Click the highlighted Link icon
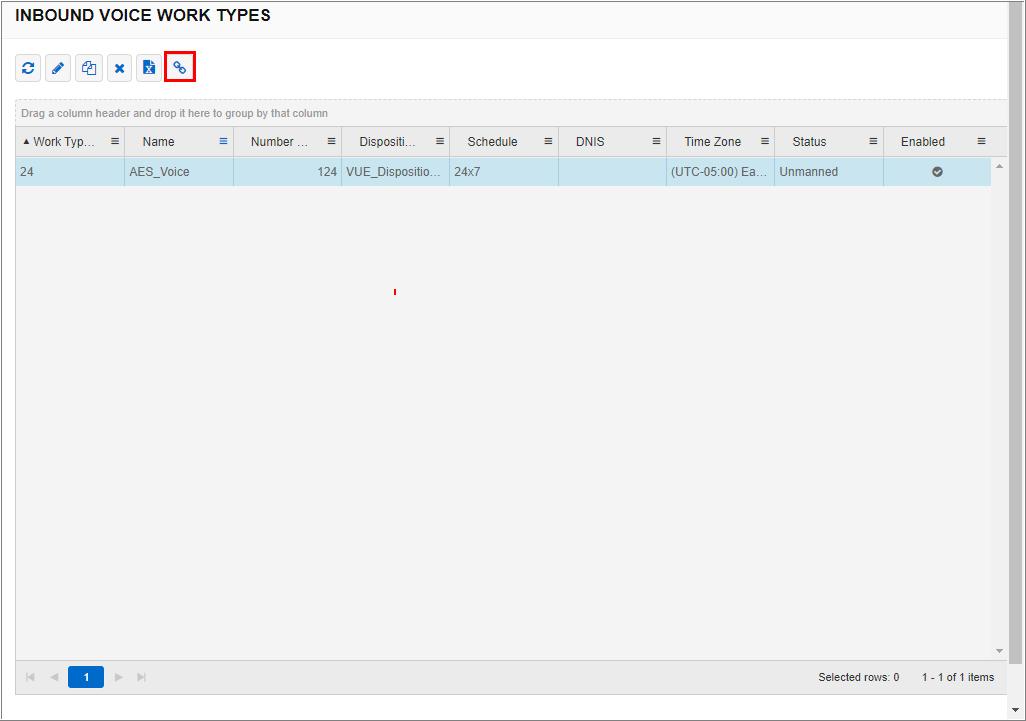This screenshot has height=721, width=1026. pos(180,68)
